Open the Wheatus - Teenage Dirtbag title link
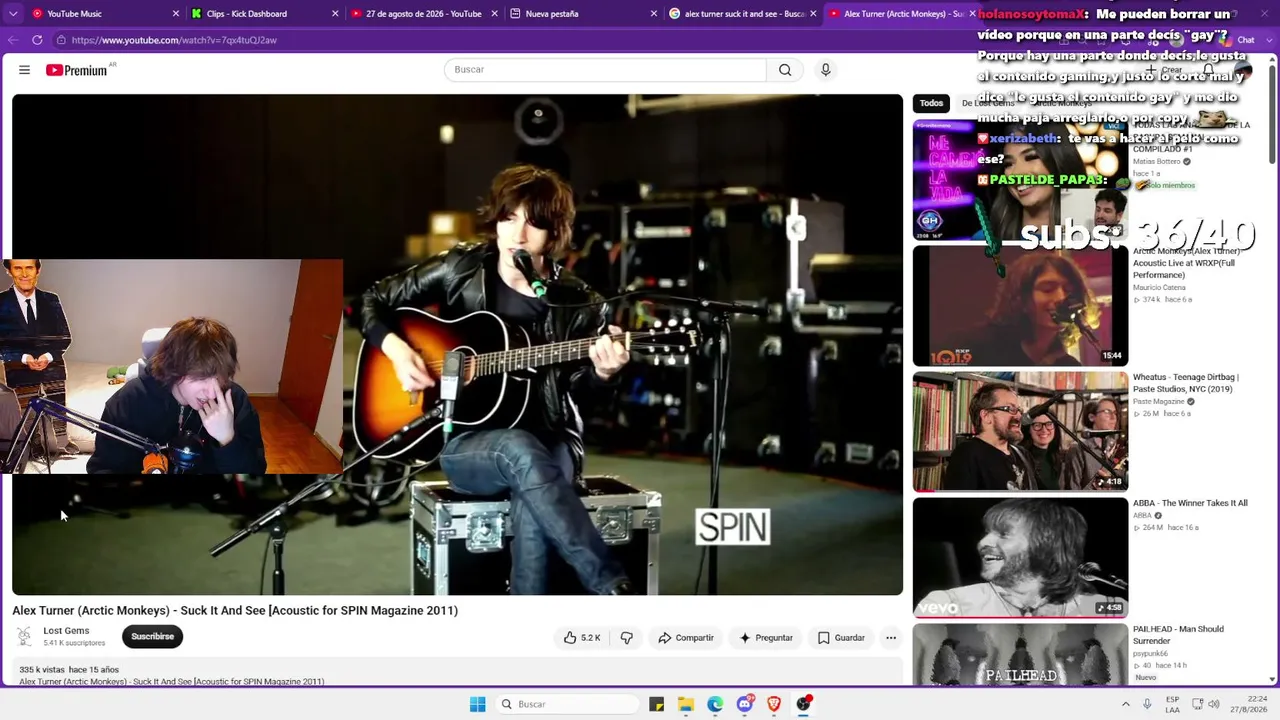 pos(1185,383)
